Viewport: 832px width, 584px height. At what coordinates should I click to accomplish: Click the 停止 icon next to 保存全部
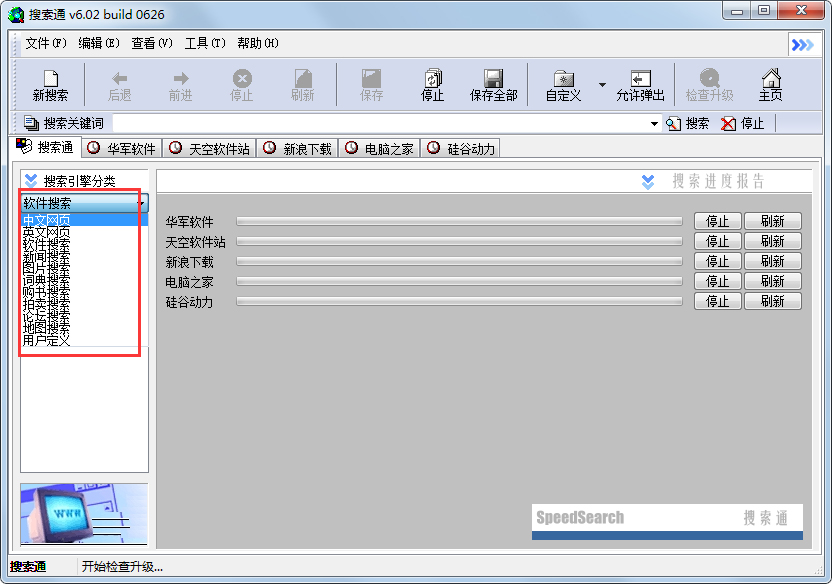point(432,79)
